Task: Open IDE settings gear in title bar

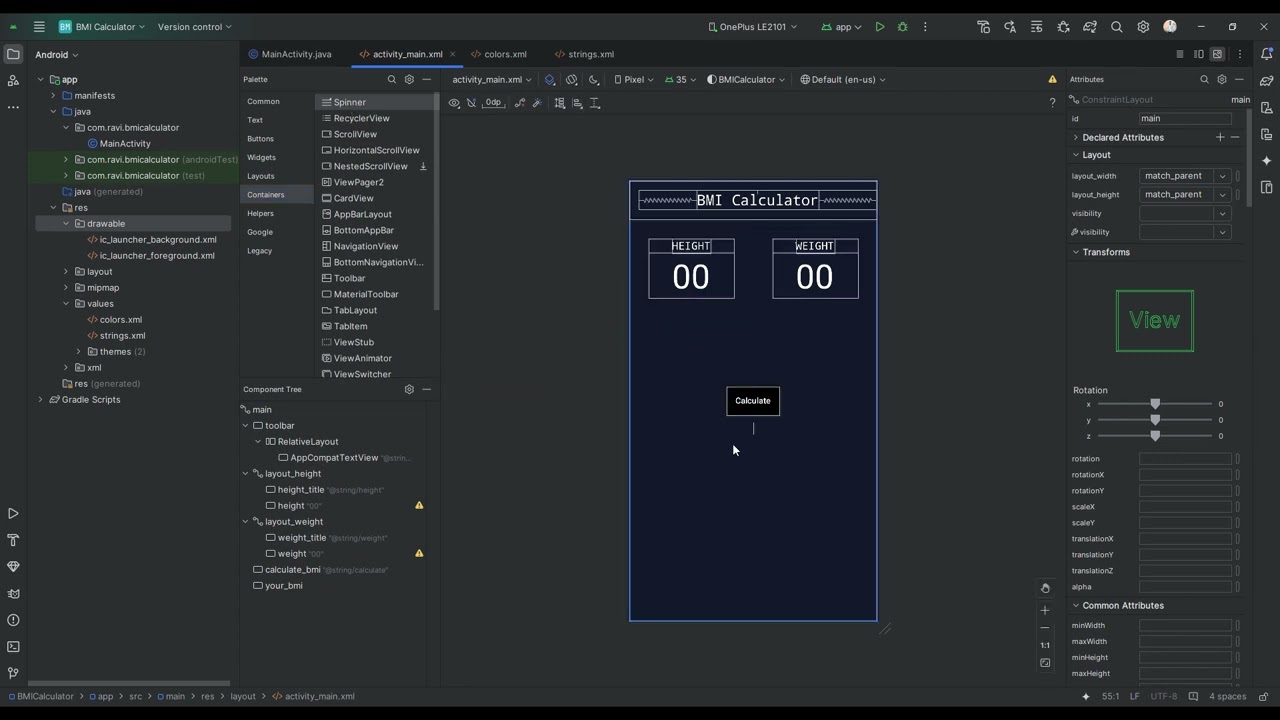Action: pyautogui.click(x=1143, y=27)
